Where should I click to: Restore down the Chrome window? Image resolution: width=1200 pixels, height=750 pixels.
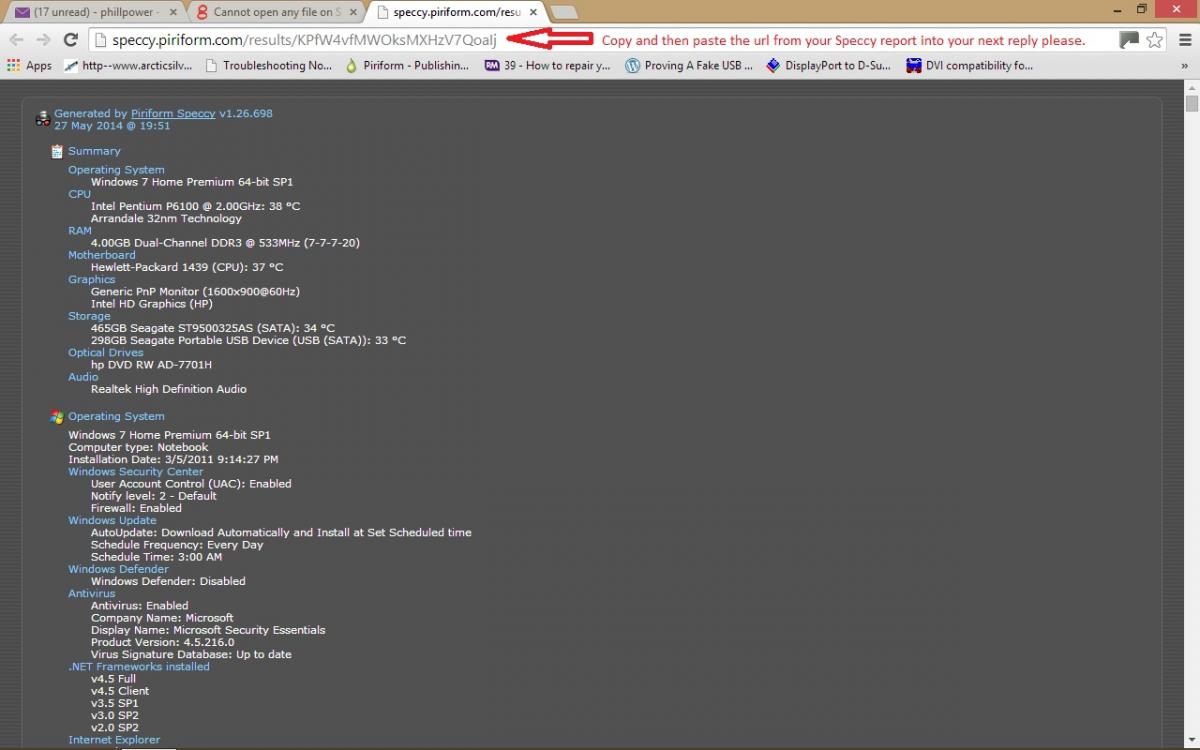[x=1142, y=9]
